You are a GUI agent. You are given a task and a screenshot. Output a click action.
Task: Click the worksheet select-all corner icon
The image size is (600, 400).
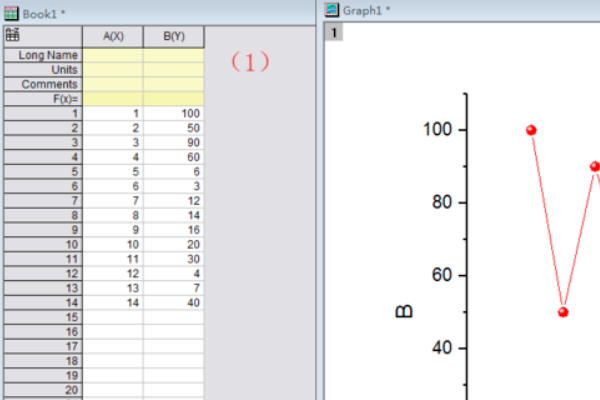[12, 35]
